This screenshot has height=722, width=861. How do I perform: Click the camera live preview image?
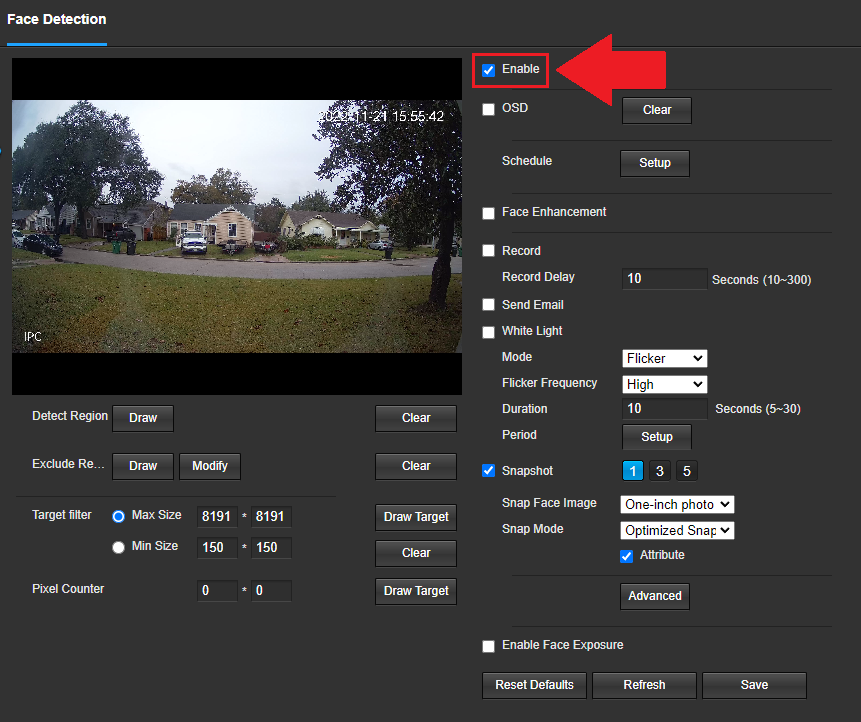tap(237, 226)
